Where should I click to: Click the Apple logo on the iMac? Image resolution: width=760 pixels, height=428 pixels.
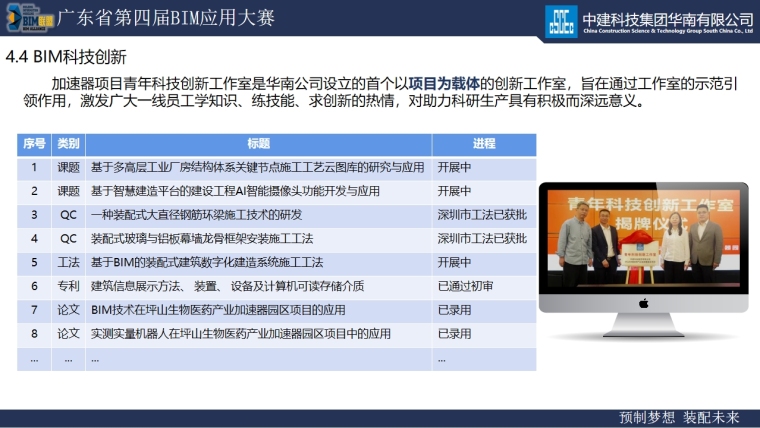[x=643, y=303]
